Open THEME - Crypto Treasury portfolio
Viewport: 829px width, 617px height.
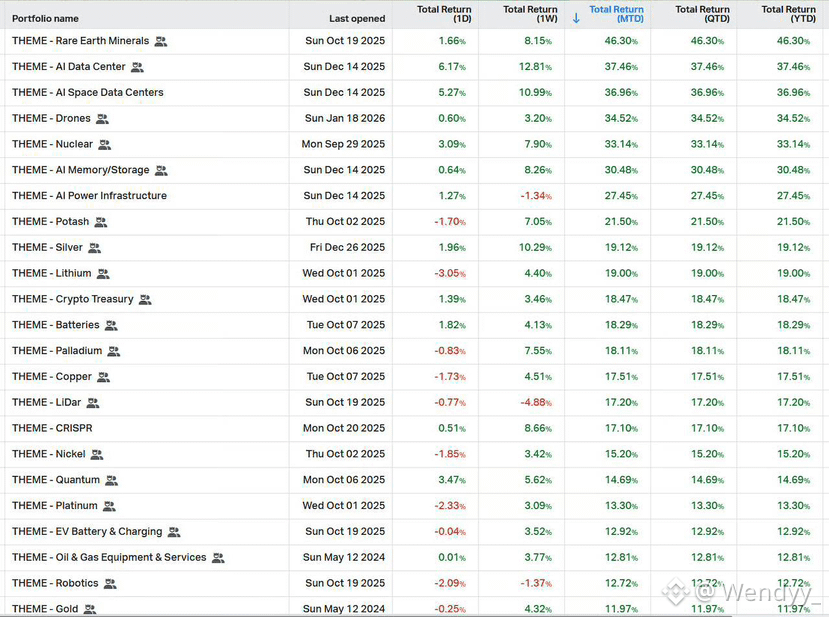click(x=73, y=299)
